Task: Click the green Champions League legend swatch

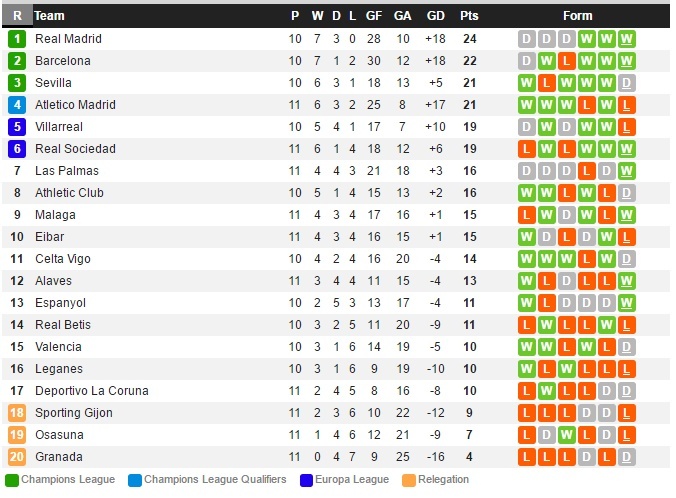Action: [x=12, y=480]
